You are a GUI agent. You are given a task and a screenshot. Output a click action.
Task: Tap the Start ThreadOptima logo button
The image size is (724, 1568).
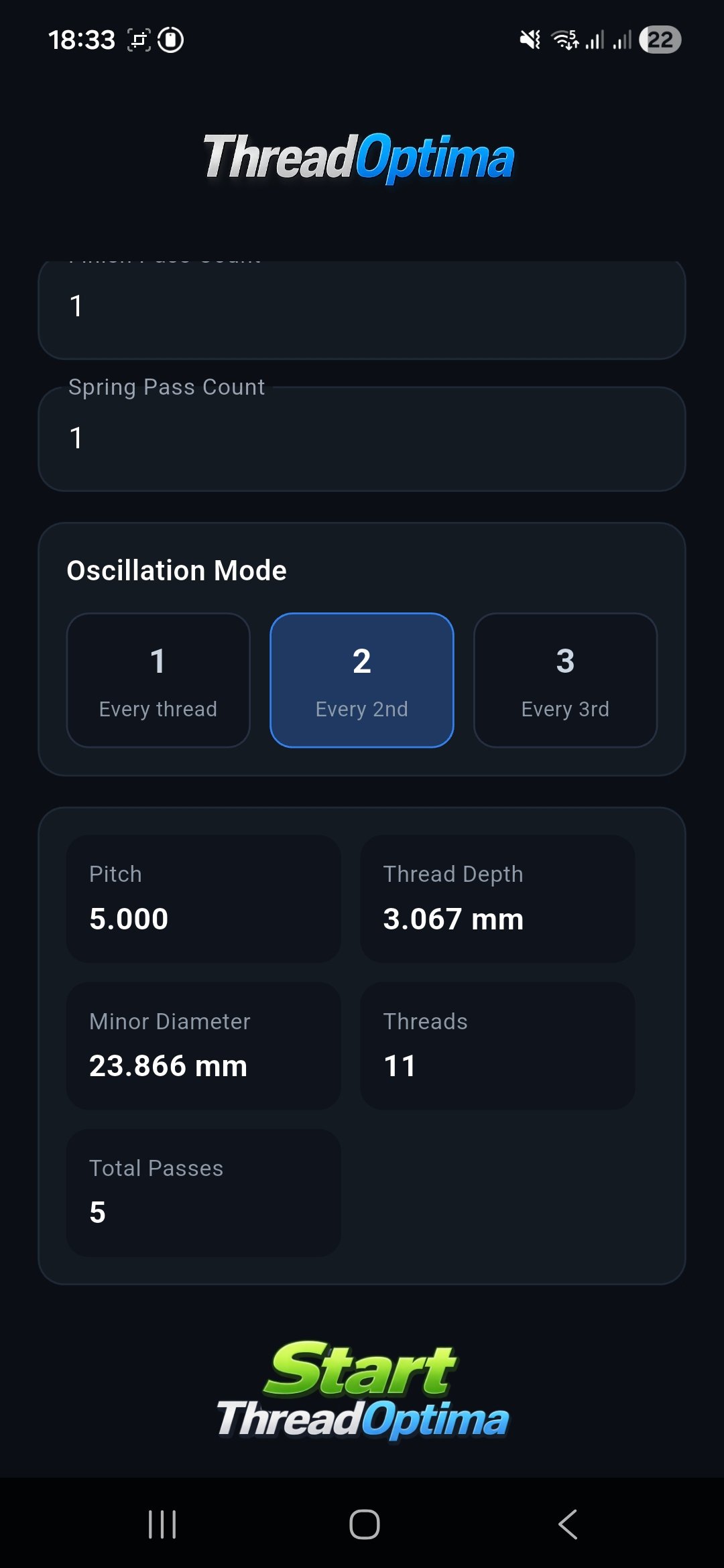point(362,1390)
